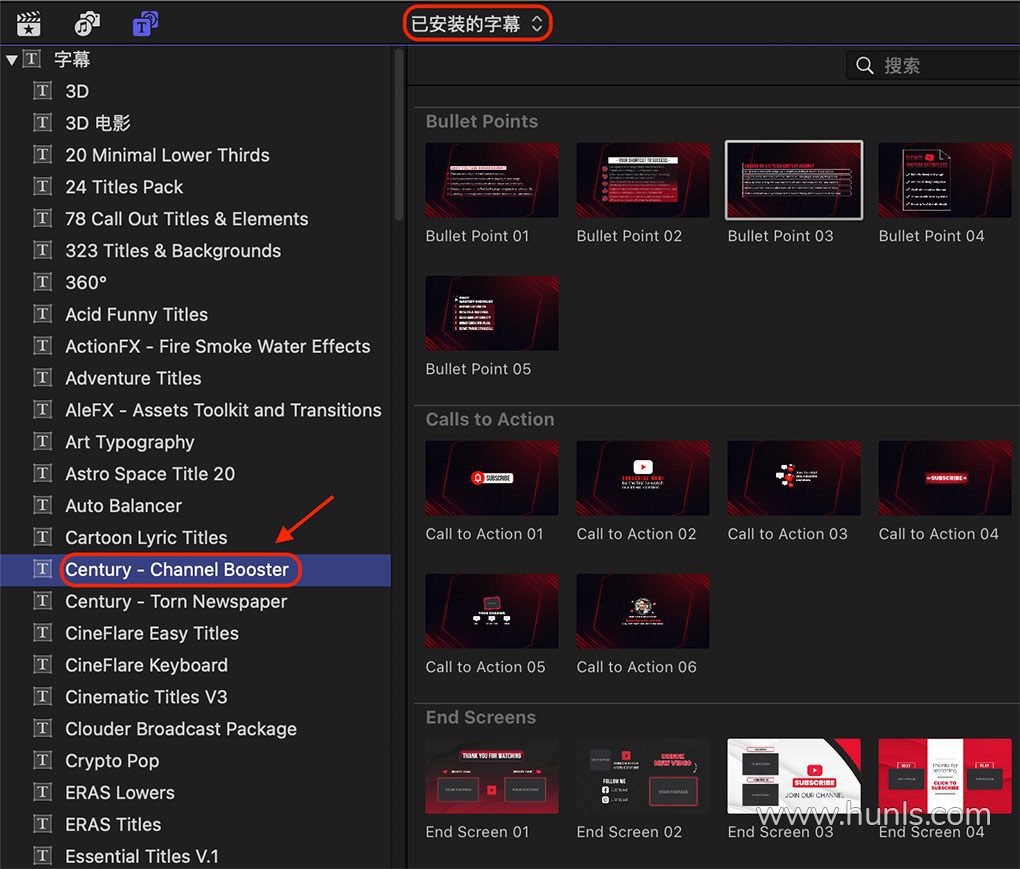Click the magnifier search icon
The image size is (1020, 869).
pos(865,65)
